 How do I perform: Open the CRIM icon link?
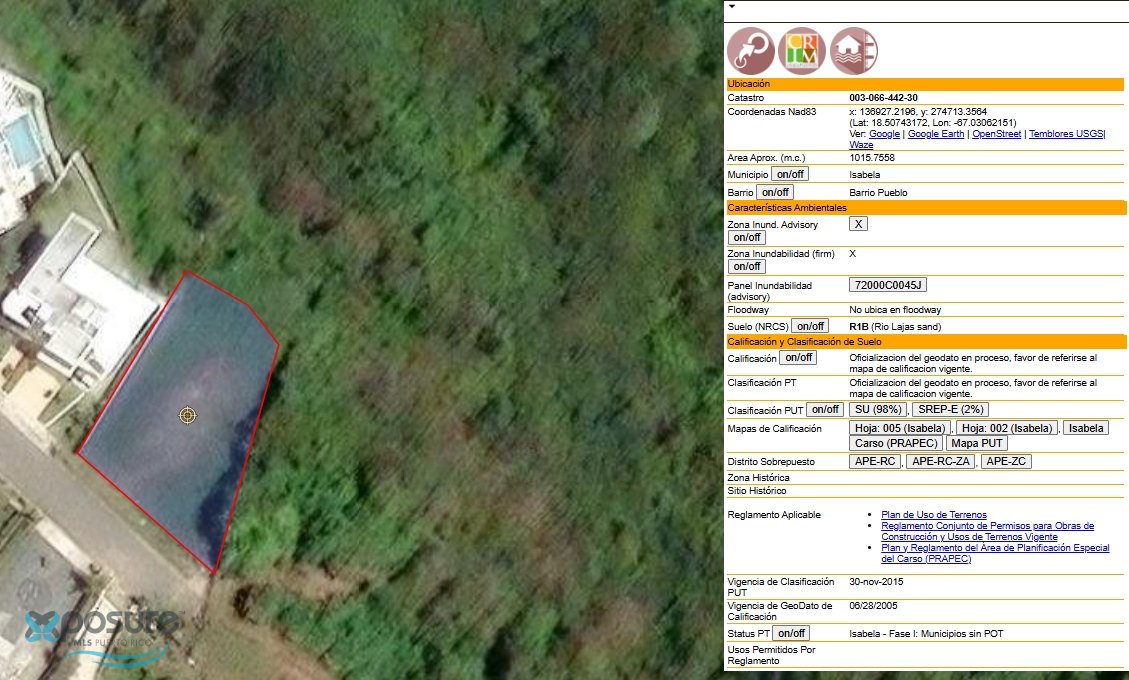802,50
